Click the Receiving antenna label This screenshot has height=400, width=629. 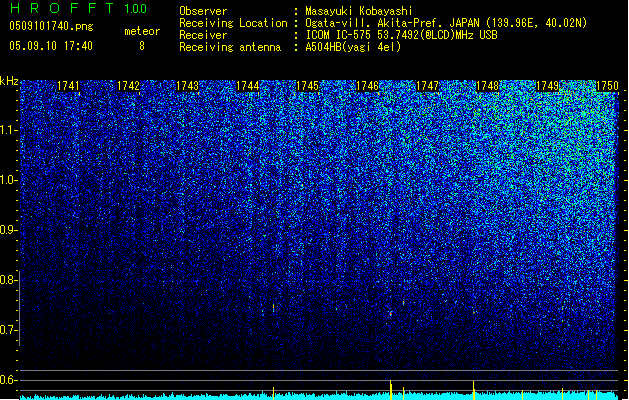[x=230, y=47]
